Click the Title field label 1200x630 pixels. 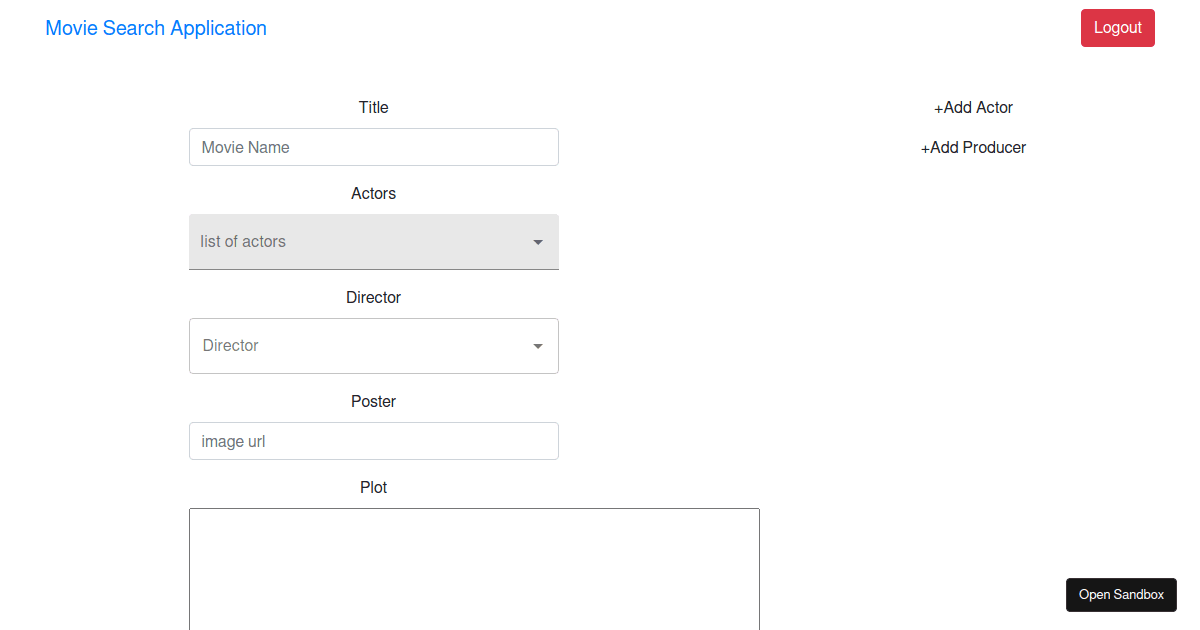pos(374,108)
